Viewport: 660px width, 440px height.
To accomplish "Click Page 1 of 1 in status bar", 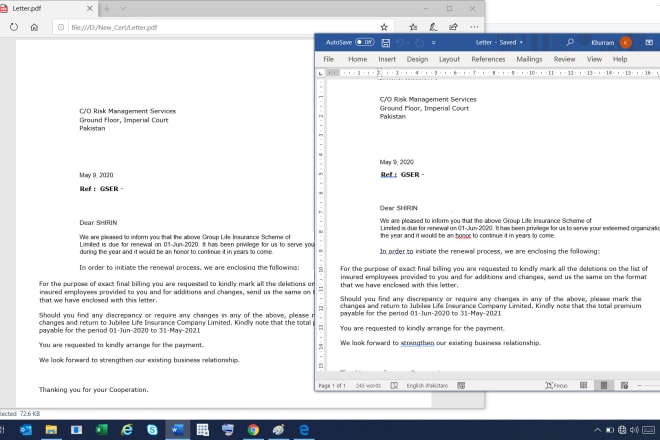I will [x=332, y=386].
